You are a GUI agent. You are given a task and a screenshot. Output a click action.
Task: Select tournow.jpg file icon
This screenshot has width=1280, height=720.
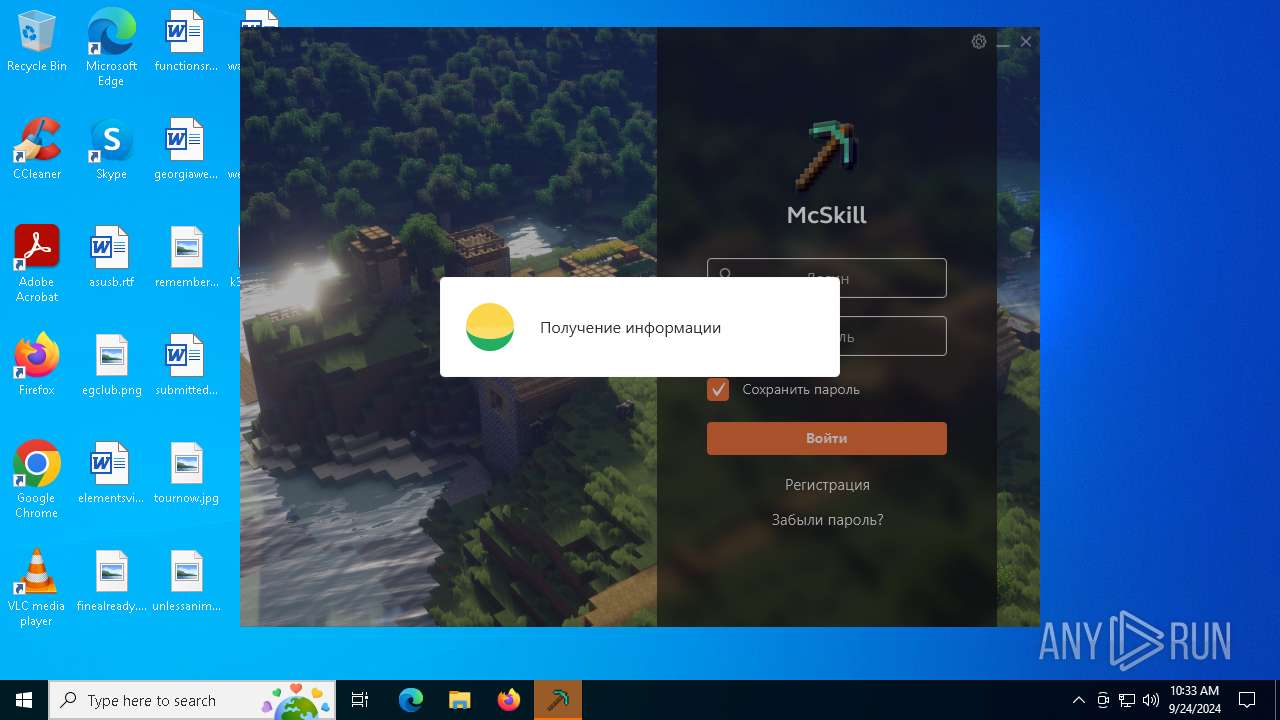[x=186, y=473]
